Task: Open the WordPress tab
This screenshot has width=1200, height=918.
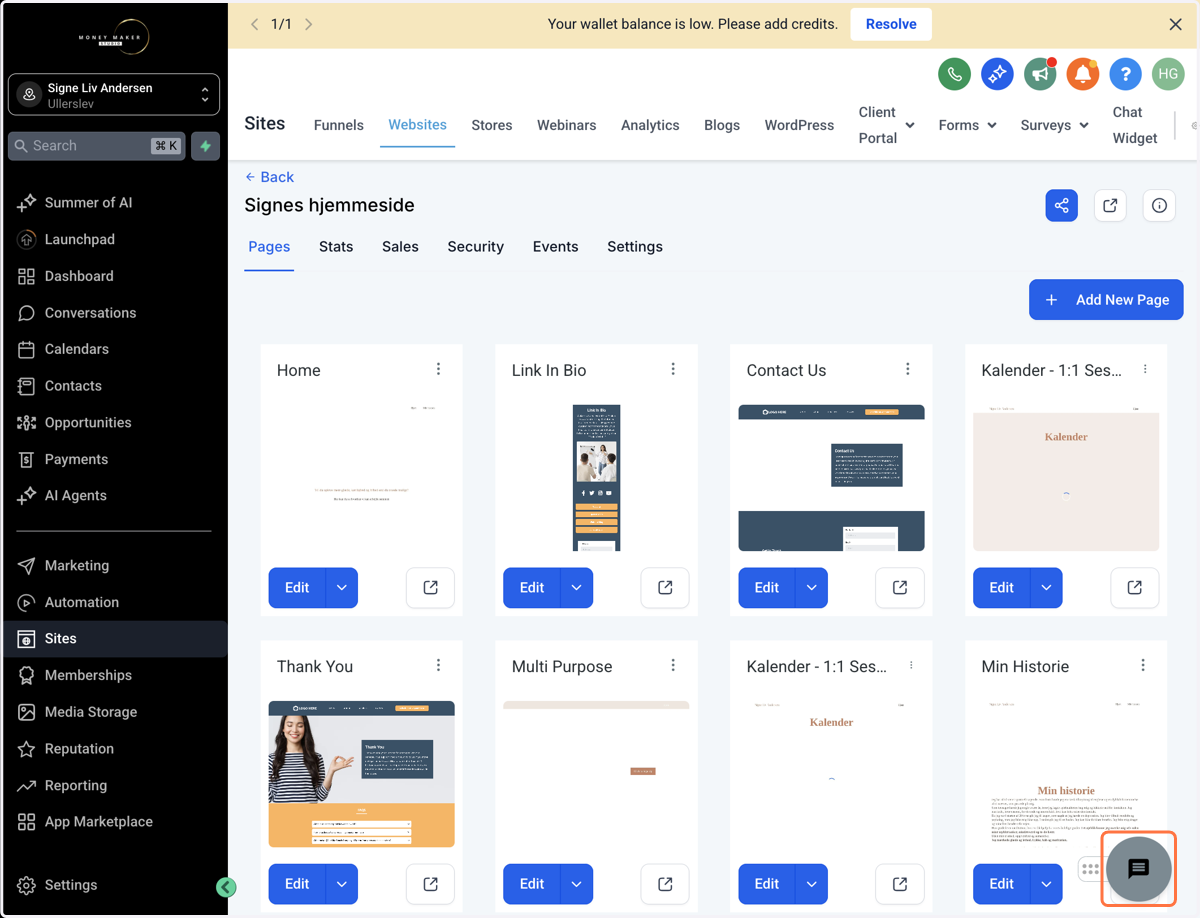Action: tap(799, 125)
